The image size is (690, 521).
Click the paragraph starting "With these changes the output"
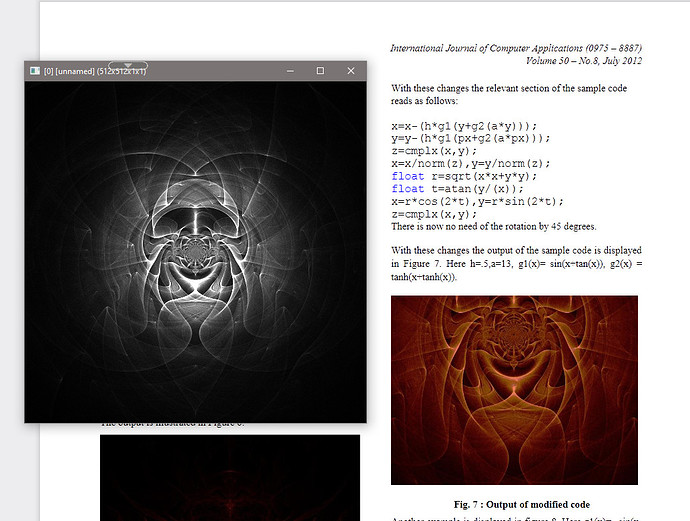[516, 263]
